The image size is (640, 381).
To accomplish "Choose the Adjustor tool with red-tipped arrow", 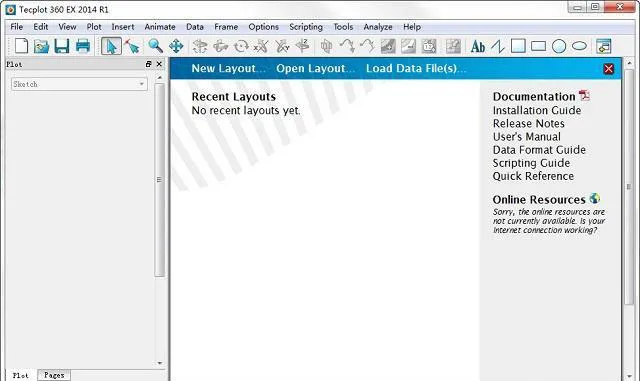I will click(132, 46).
